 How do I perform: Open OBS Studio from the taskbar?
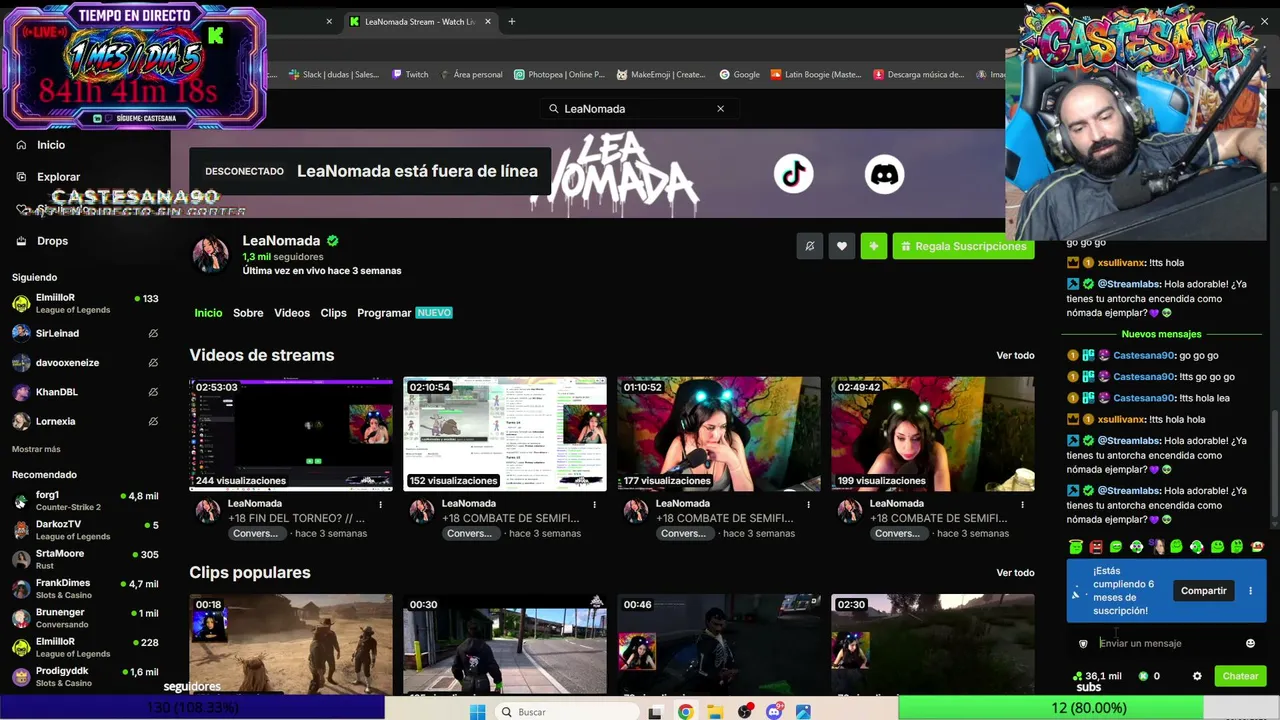(745, 712)
